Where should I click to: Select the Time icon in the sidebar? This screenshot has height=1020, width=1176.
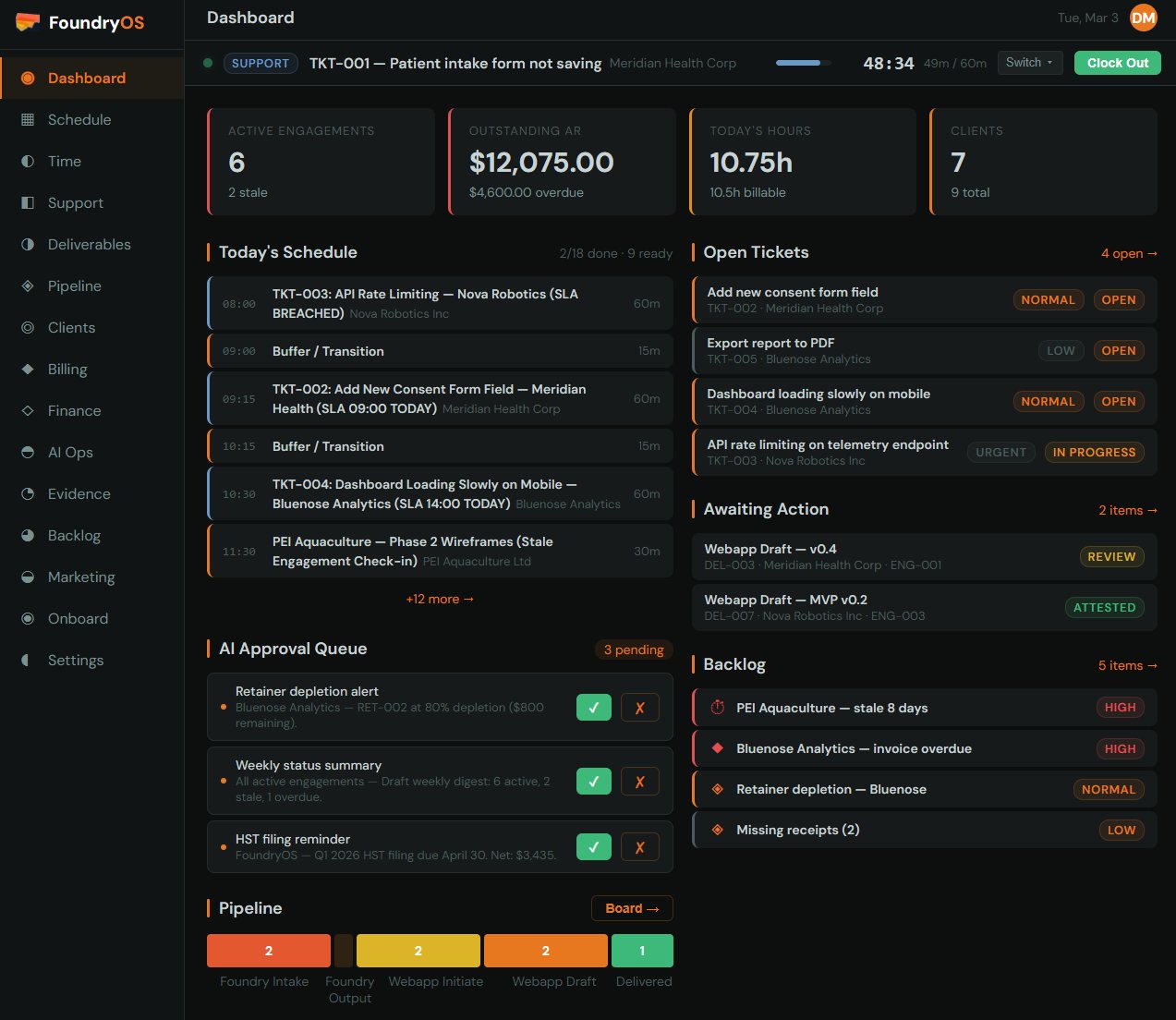click(29, 161)
